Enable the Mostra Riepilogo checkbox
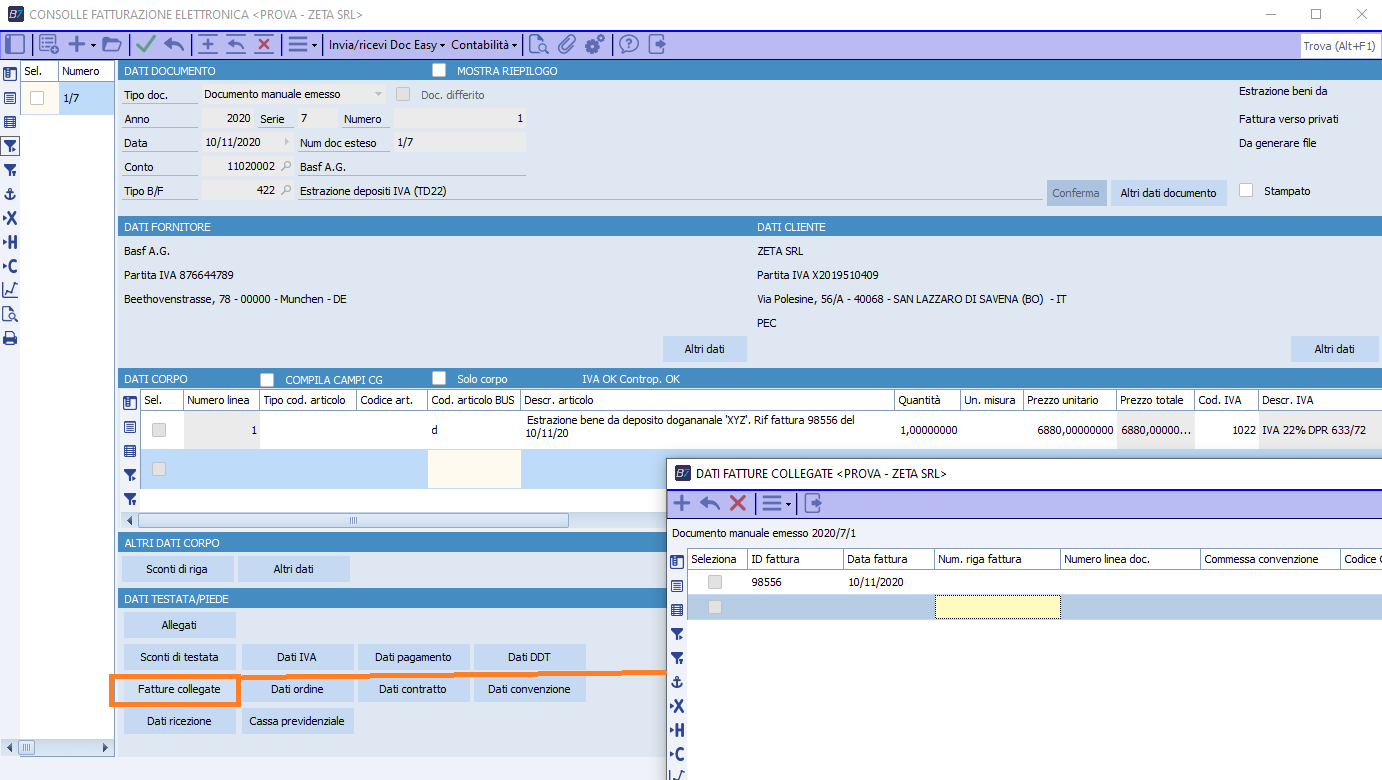The height and width of the screenshot is (780, 1382). pos(438,71)
